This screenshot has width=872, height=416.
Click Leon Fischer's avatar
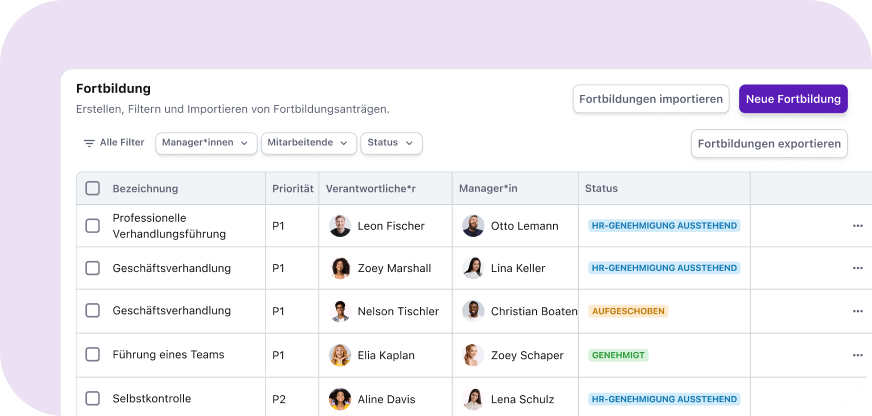(340, 226)
